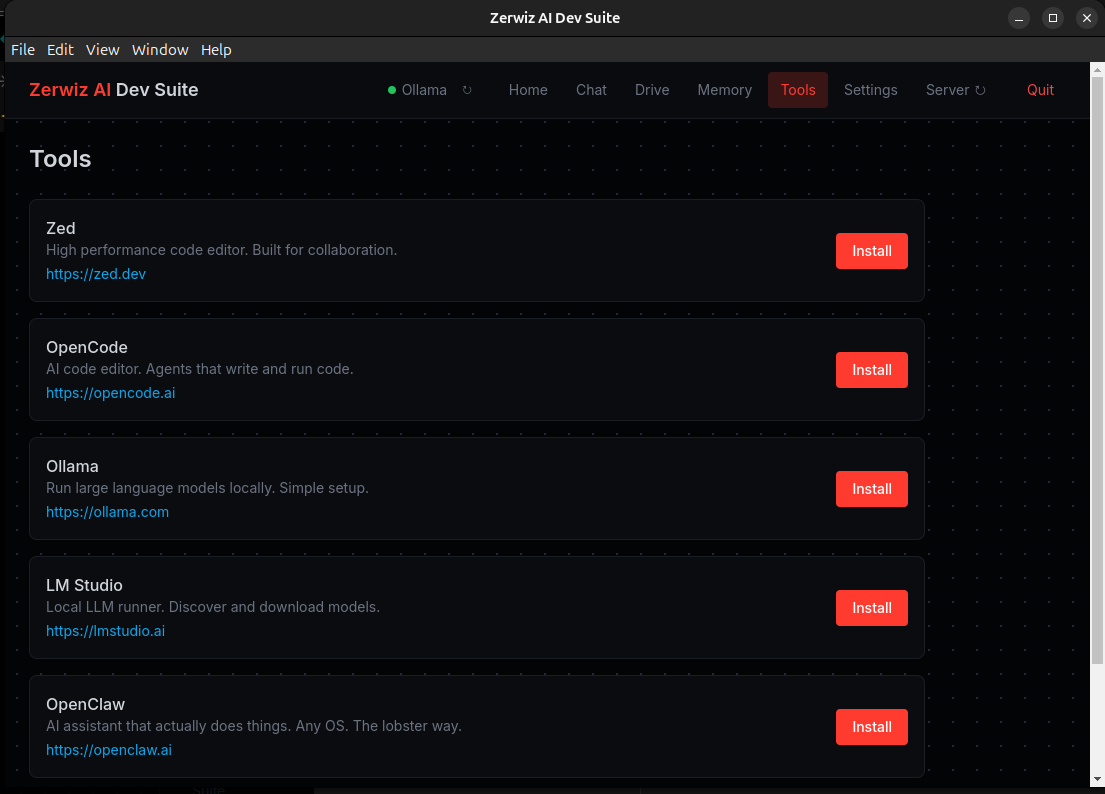Click the green Ollama status dot
Screen dimensions: 1105x794
[391, 89]
